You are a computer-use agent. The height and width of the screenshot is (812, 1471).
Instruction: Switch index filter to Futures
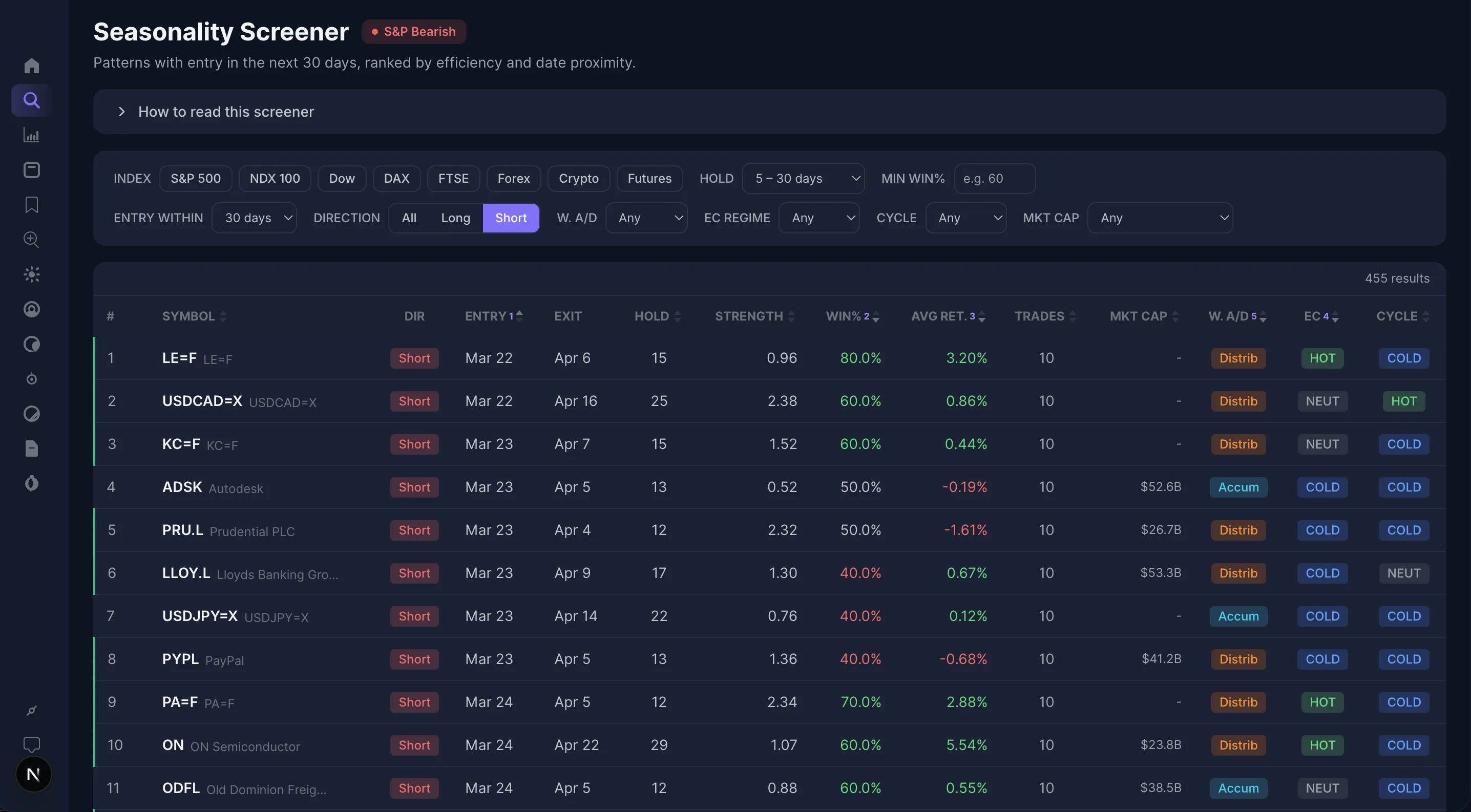click(649, 178)
